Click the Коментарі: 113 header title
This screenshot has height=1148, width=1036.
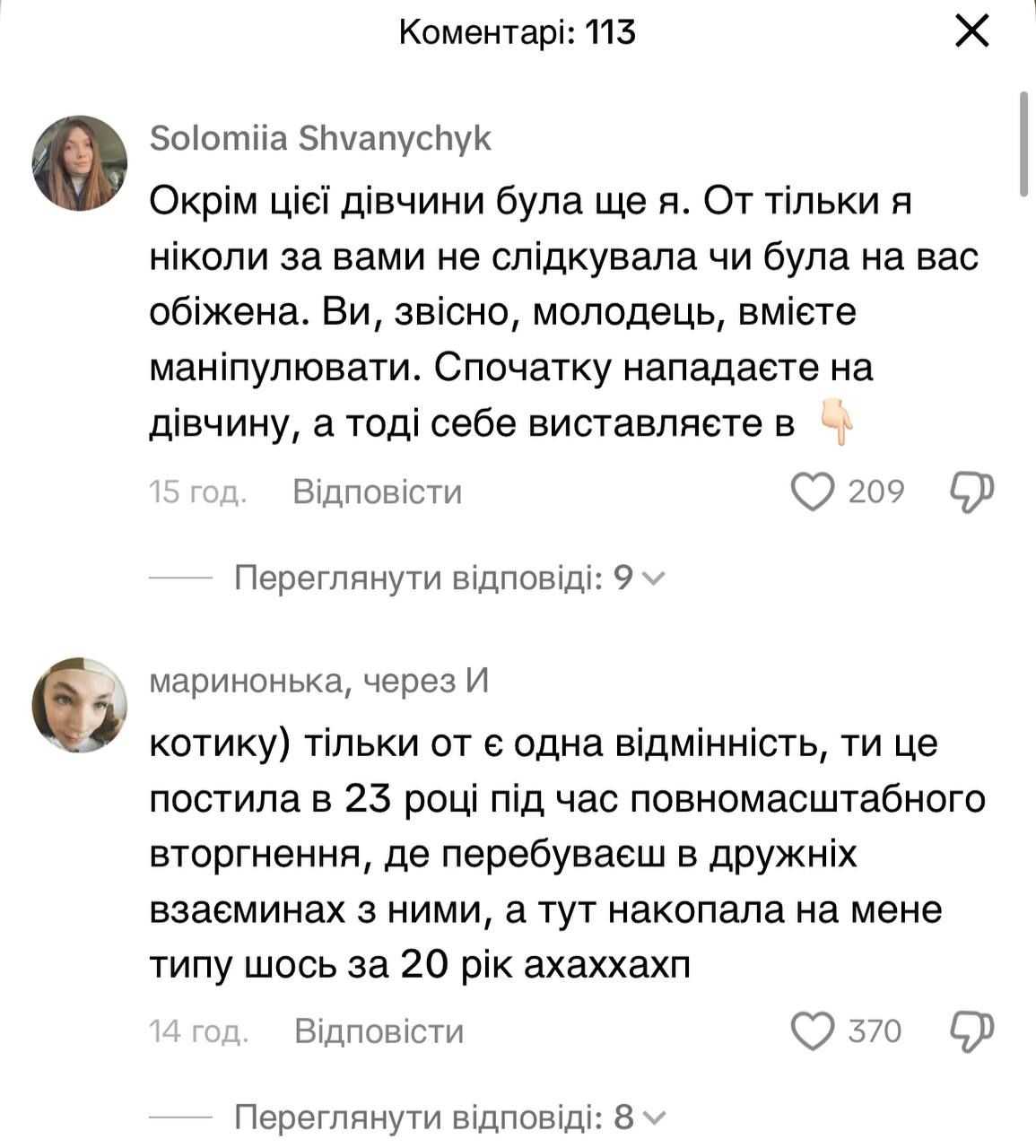[518, 33]
